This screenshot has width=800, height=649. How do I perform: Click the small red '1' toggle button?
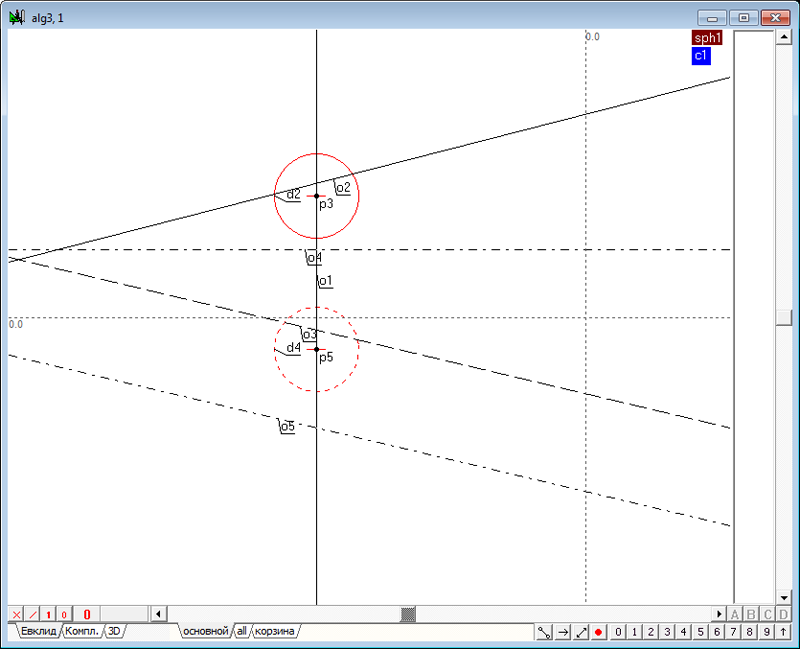(48, 614)
